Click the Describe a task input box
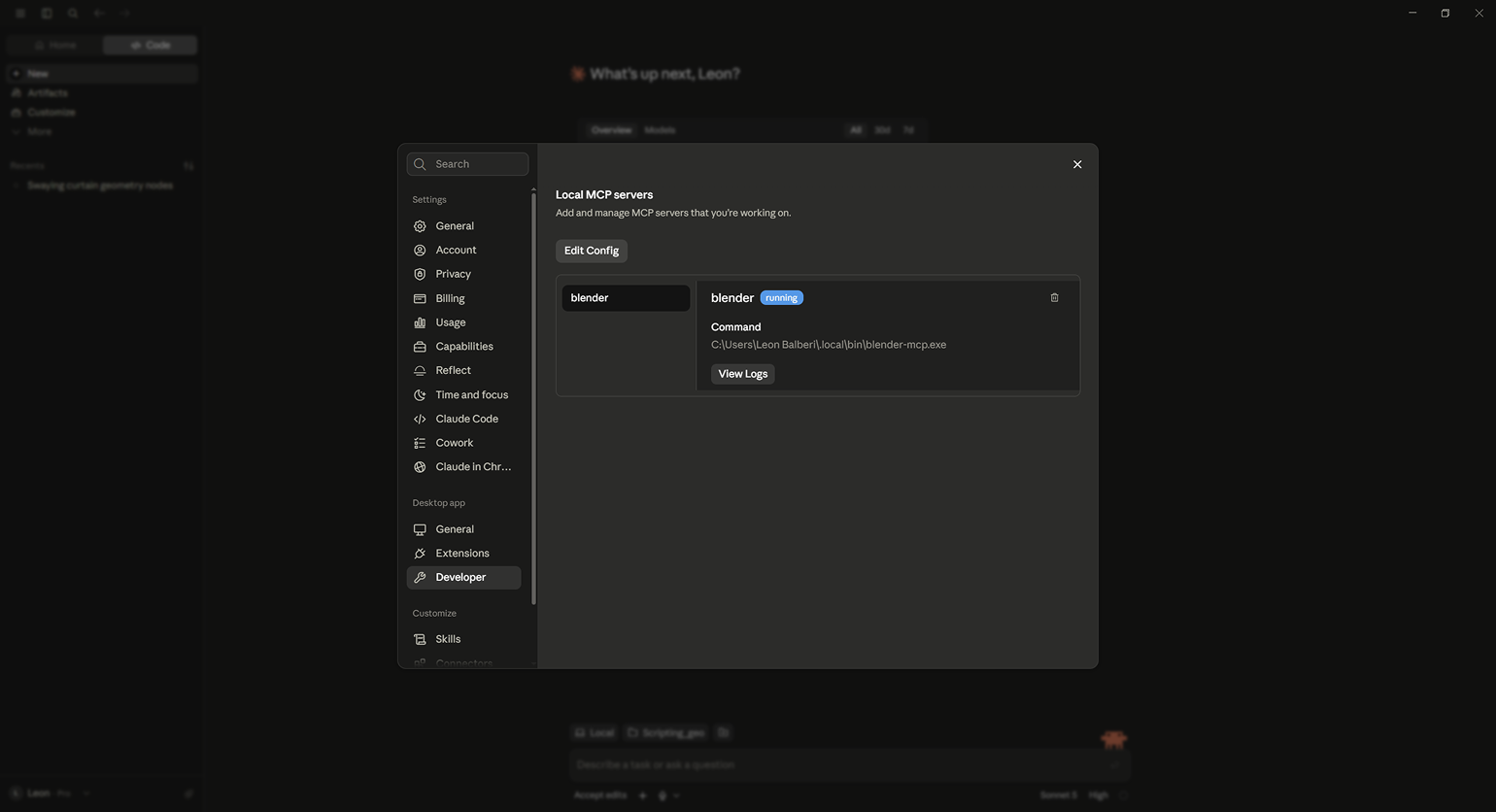 [x=850, y=765]
